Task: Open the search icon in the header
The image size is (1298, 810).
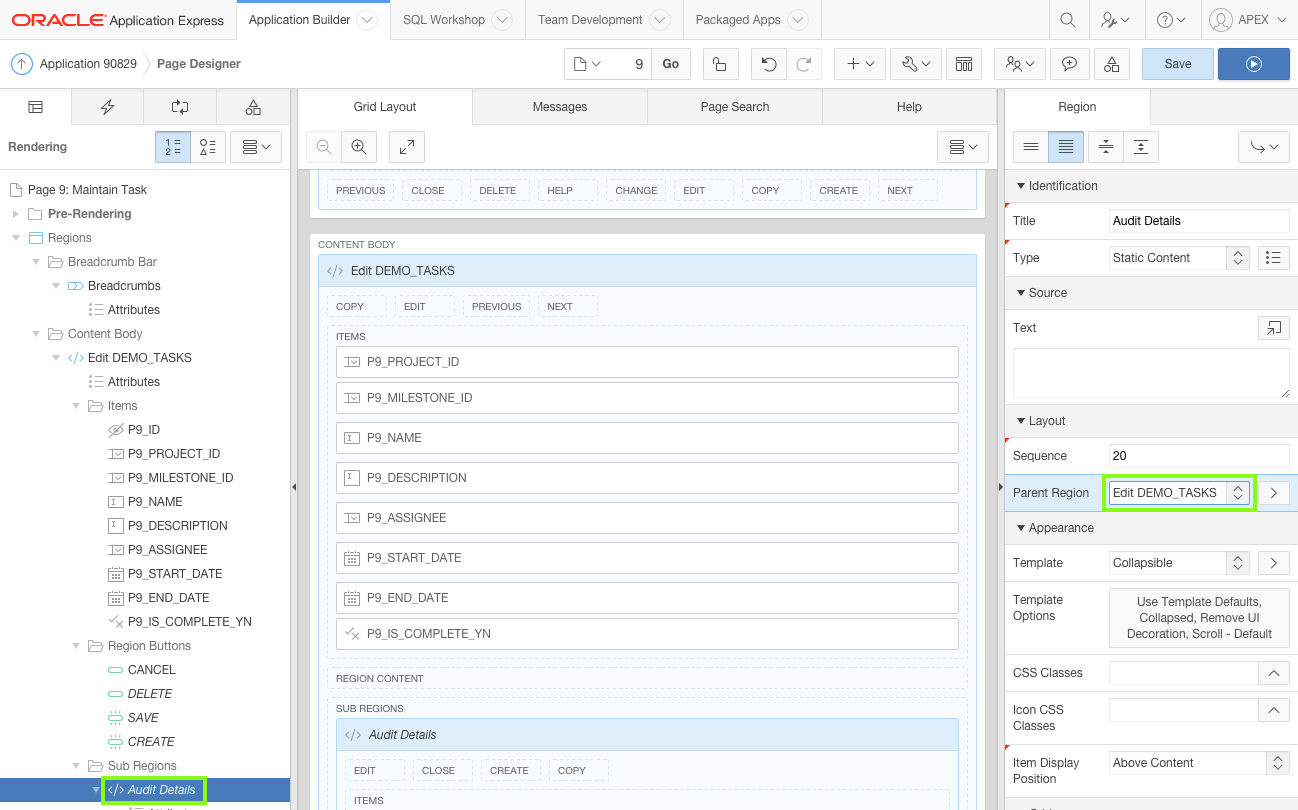Action: click(1067, 19)
